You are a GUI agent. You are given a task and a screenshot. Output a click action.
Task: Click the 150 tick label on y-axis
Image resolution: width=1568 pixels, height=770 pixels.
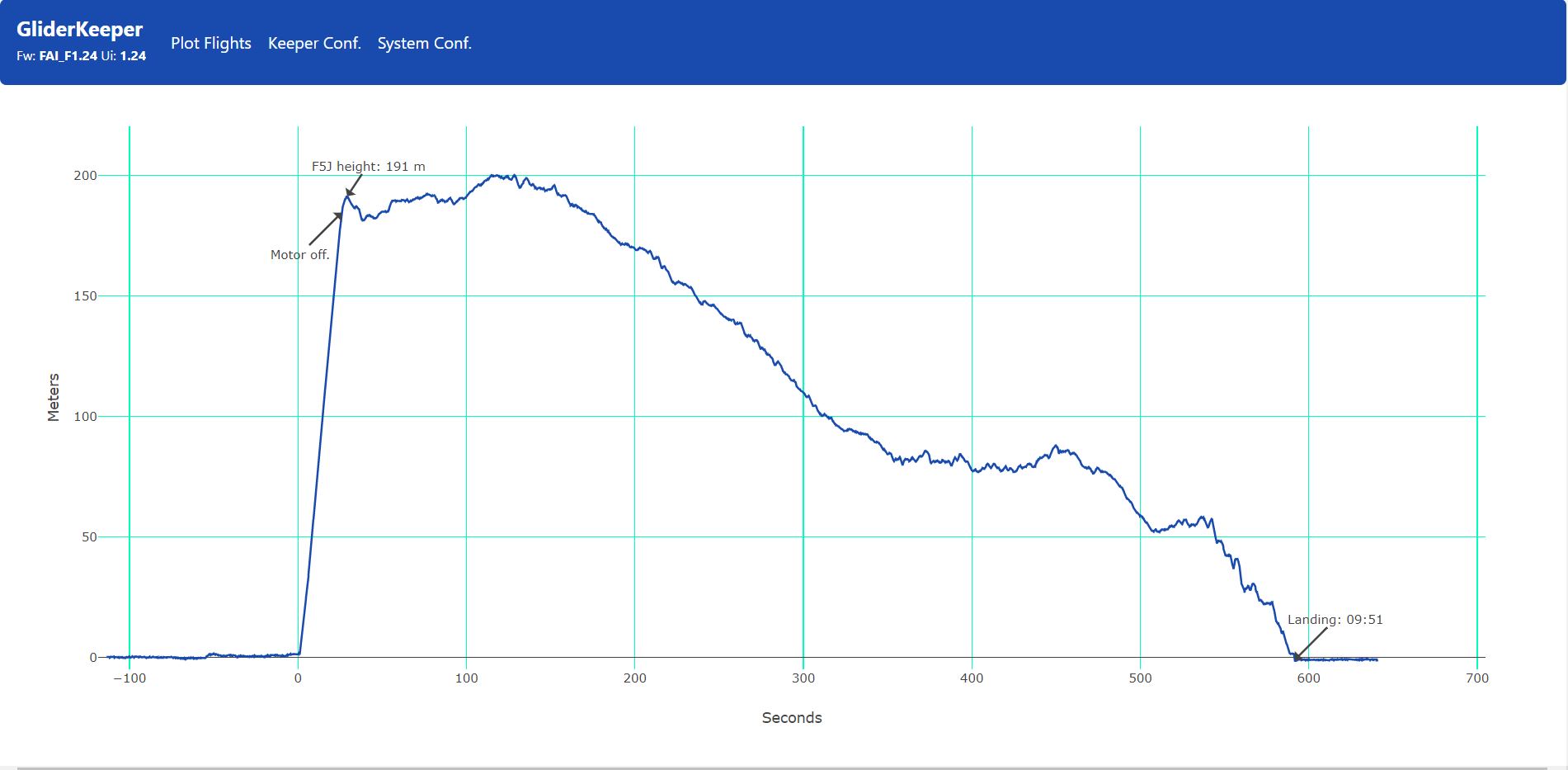[85, 296]
